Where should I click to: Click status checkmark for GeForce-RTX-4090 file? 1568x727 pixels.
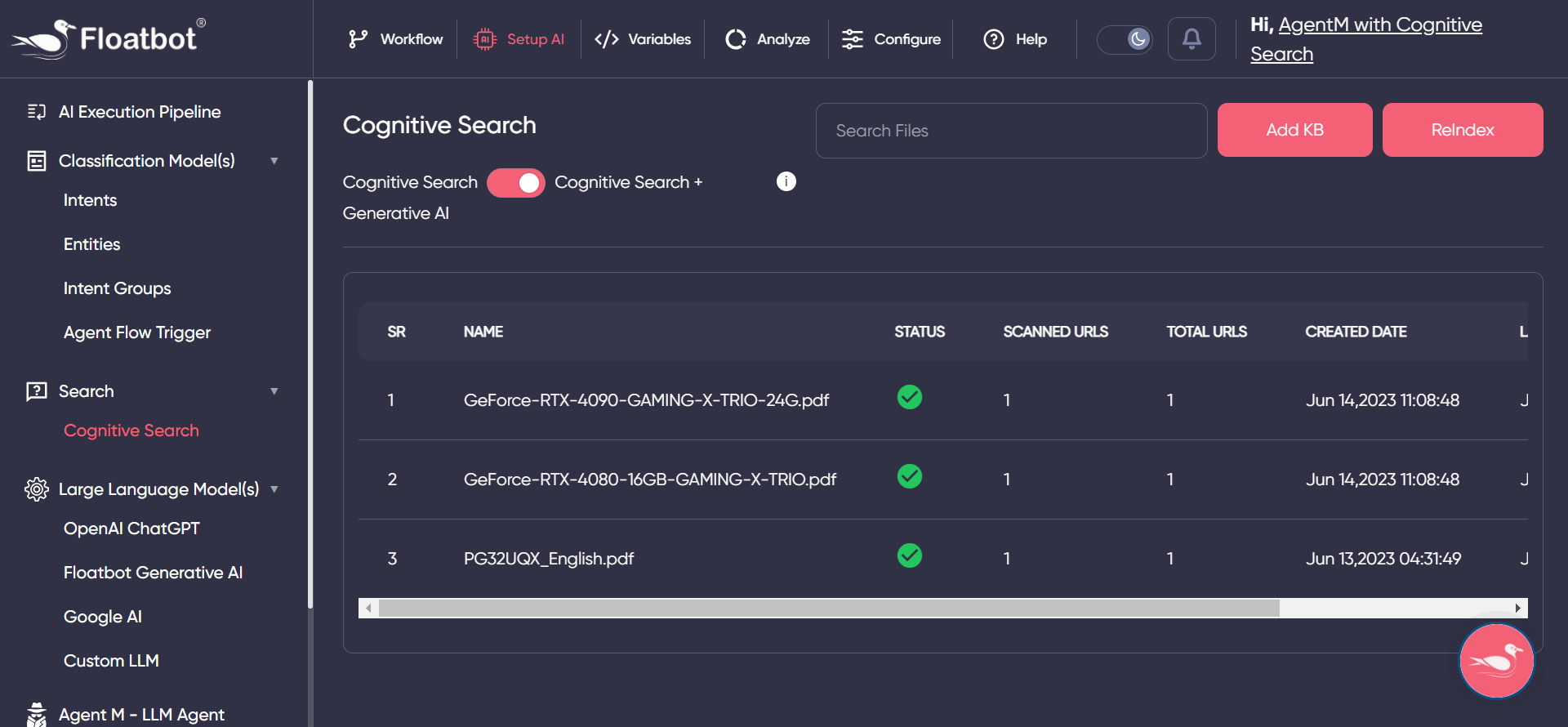coord(910,397)
